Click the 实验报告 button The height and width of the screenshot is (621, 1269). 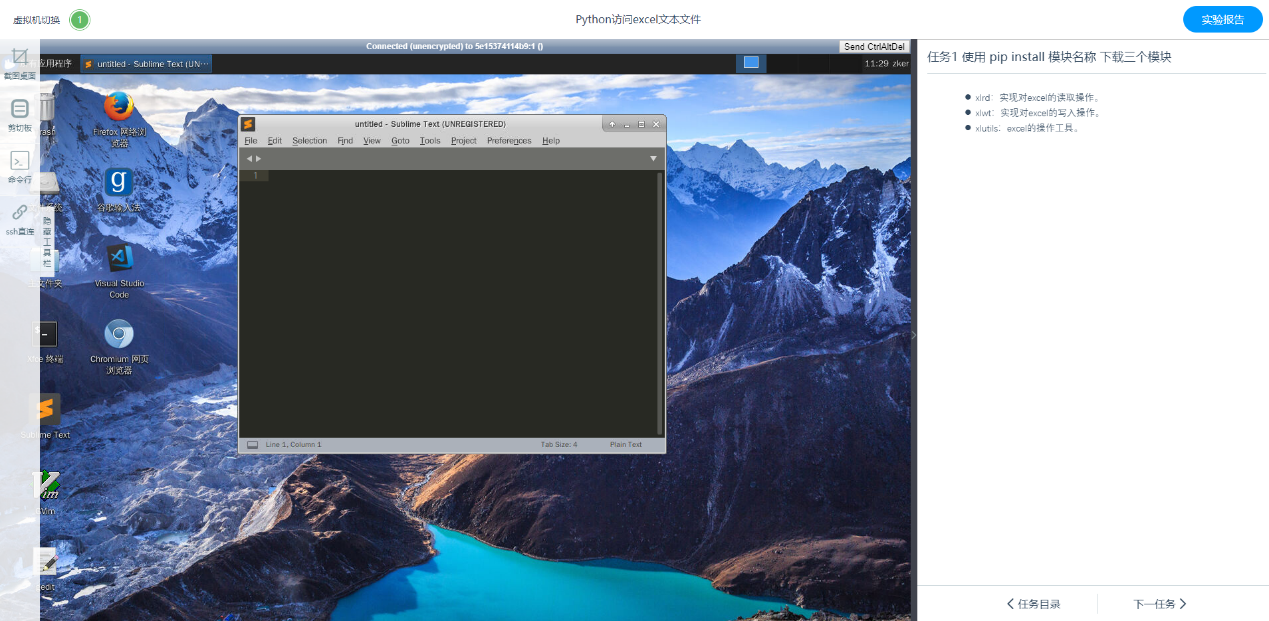click(x=1222, y=20)
